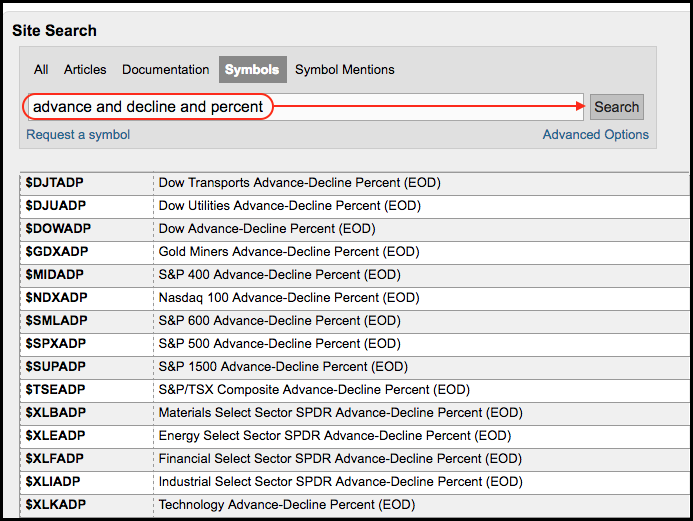Select the $DJTADP symbol result

tap(54, 183)
